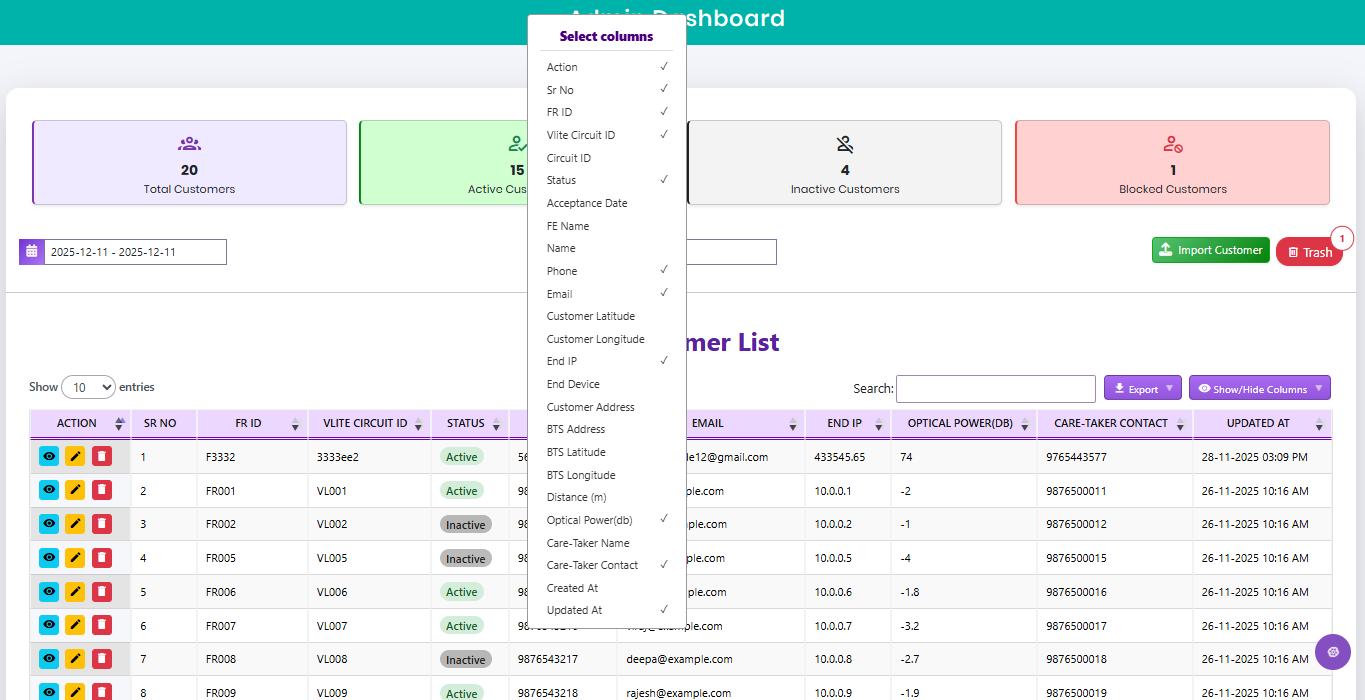This screenshot has height=700, width=1365.
Task: Focus the table Search input box
Action: (996, 388)
